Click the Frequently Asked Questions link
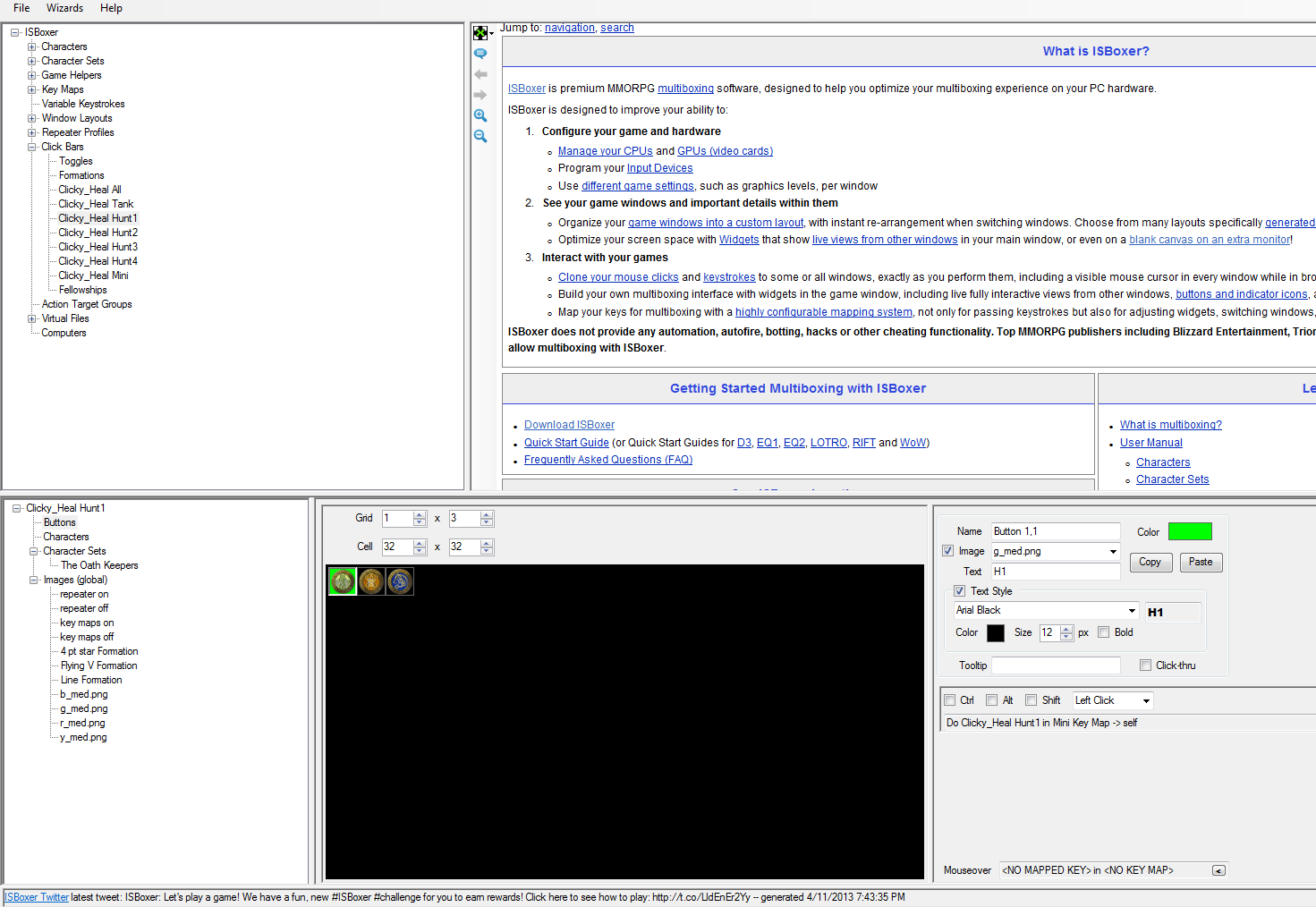The image size is (1316, 907). (x=608, y=460)
